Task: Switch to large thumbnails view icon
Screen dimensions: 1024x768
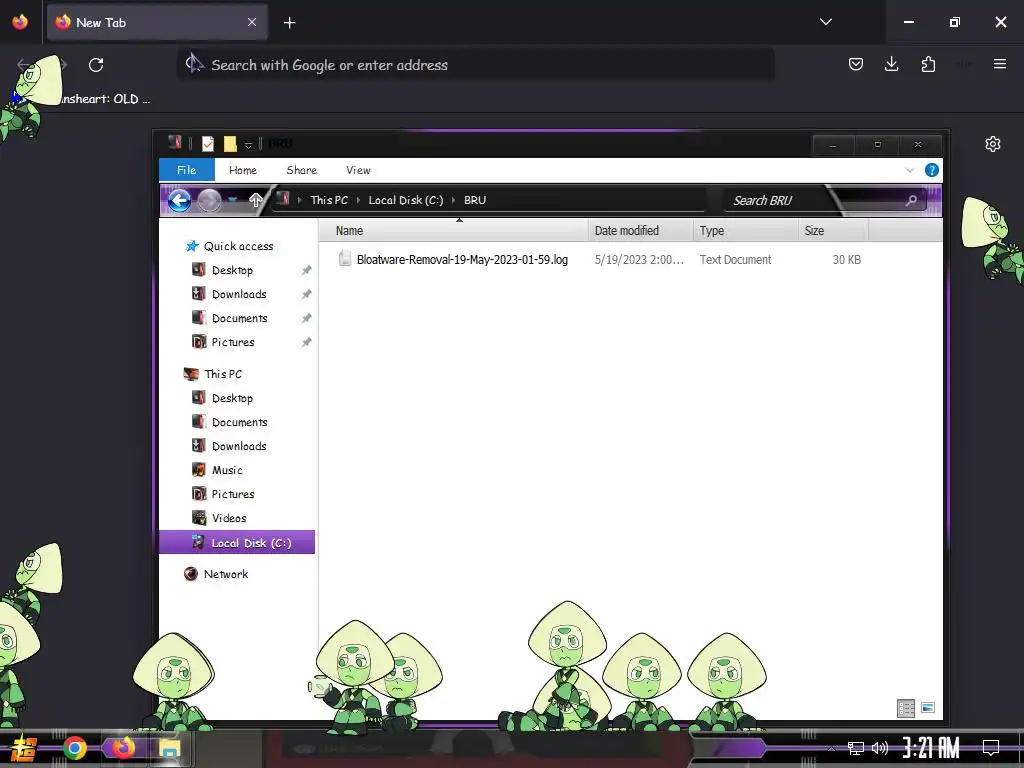Action: [x=927, y=707]
